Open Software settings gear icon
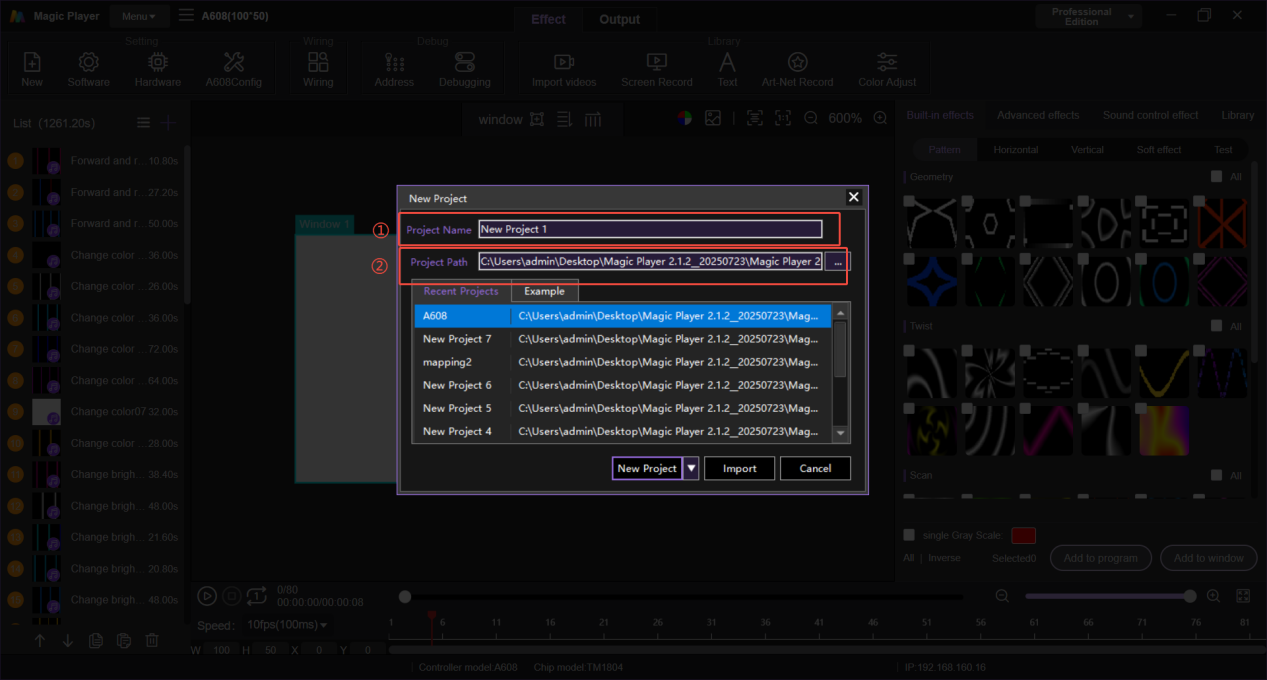This screenshot has width=1267, height=680. (x=89, y=62)
